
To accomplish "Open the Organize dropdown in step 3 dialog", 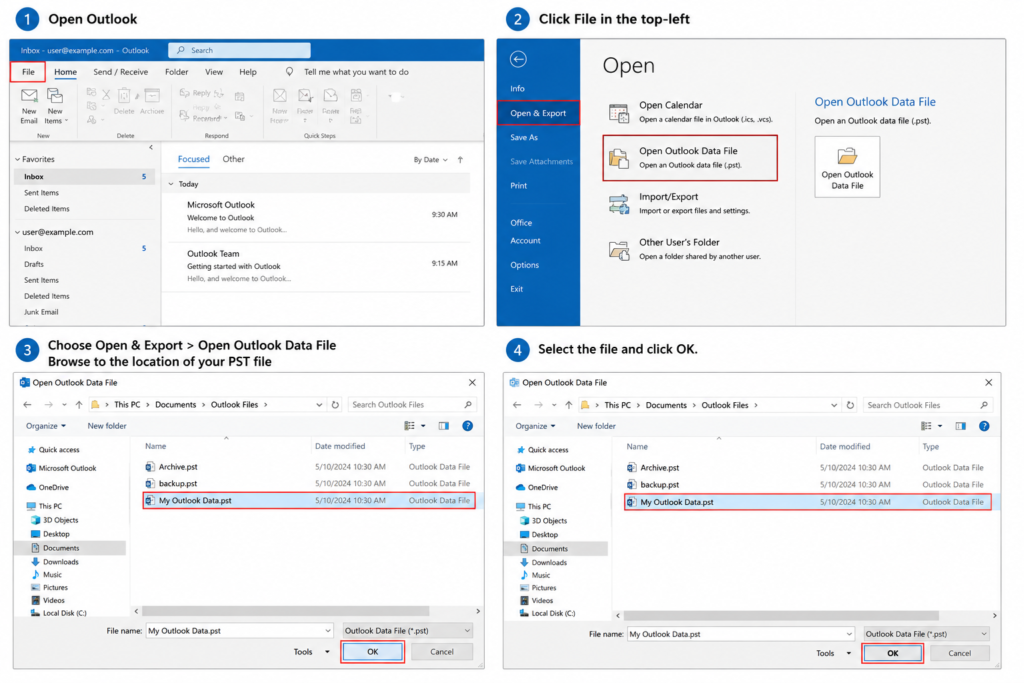I will click(46, 426).
